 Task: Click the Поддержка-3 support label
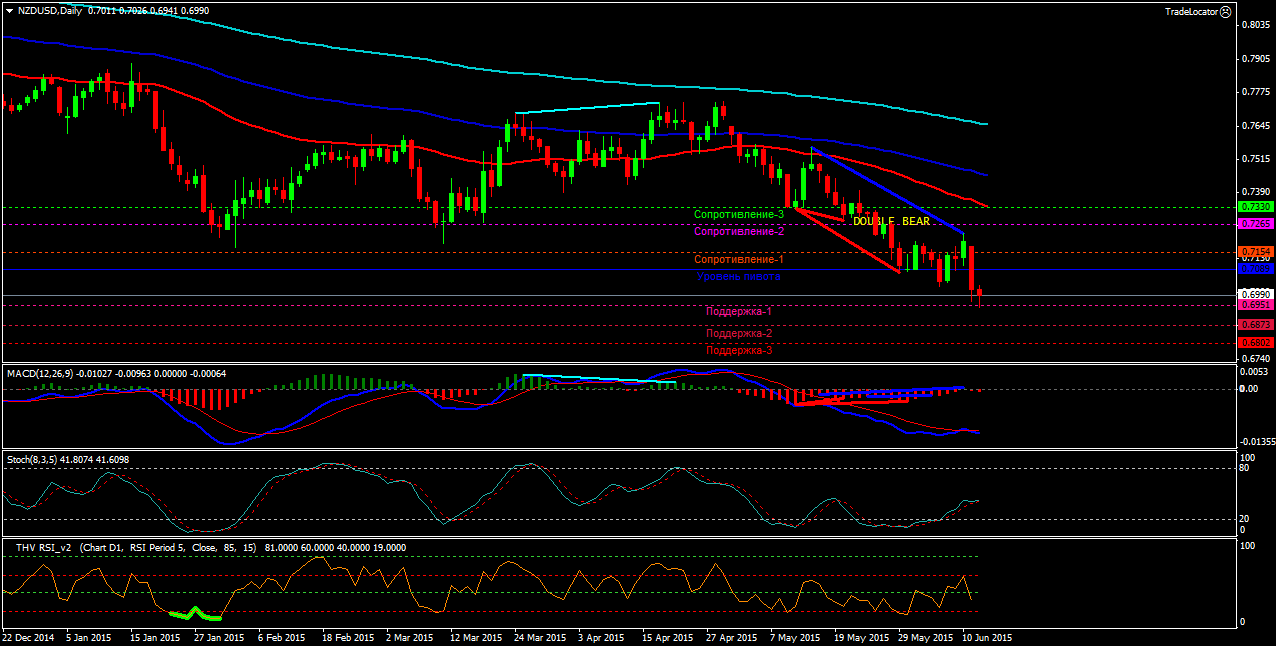click(739, 350)
